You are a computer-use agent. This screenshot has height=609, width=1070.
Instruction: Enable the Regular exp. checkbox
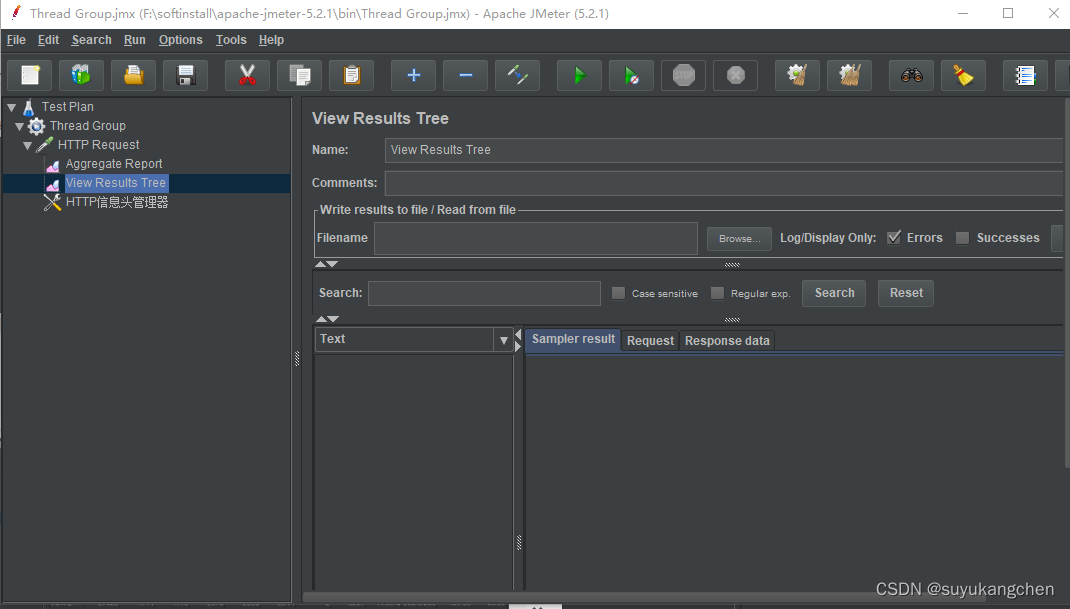tap(717, 293)
